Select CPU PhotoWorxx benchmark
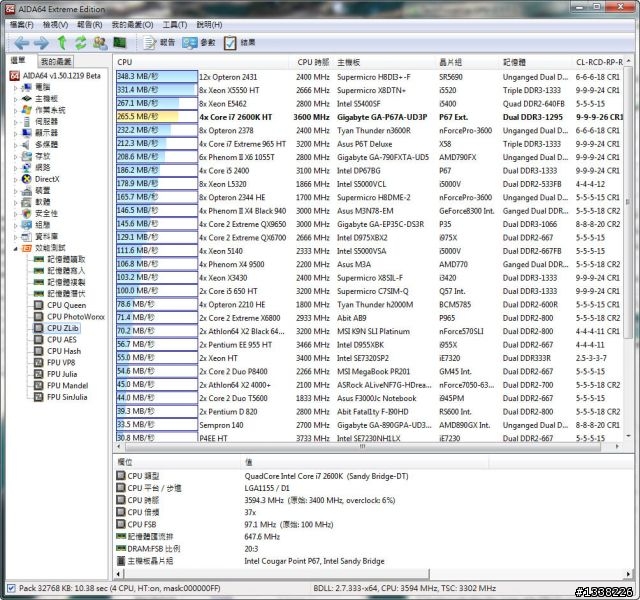This screenshot has height=600, width=640. point(76,316)
